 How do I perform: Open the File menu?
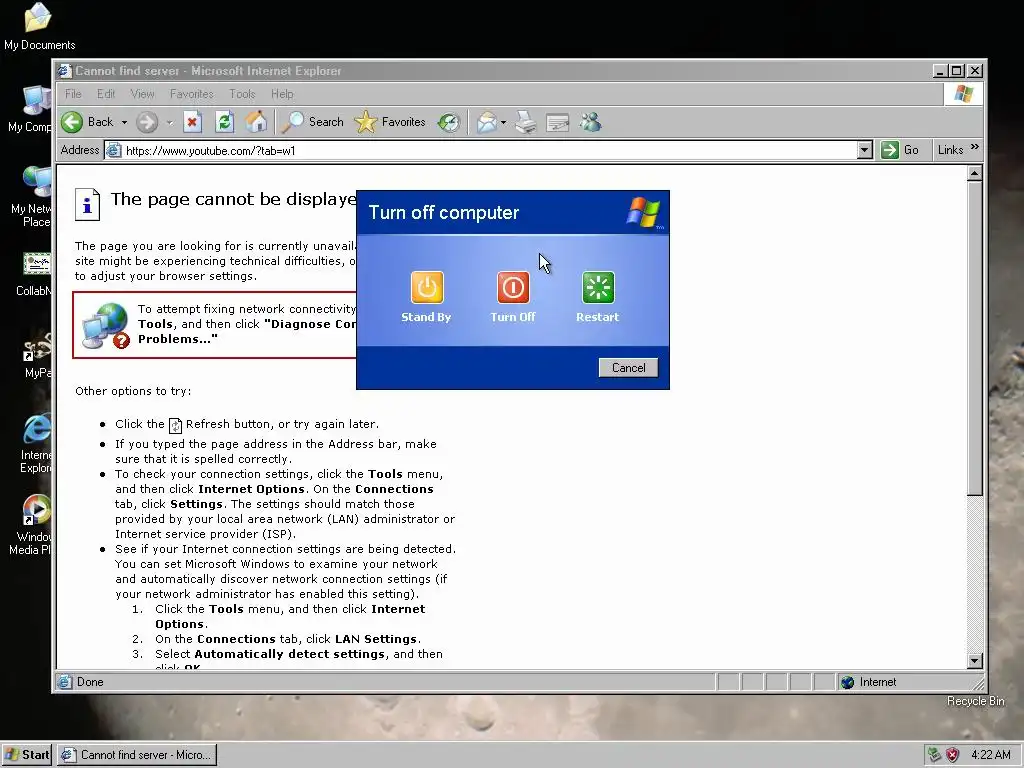pyautogui.click(x=73, y=94)
